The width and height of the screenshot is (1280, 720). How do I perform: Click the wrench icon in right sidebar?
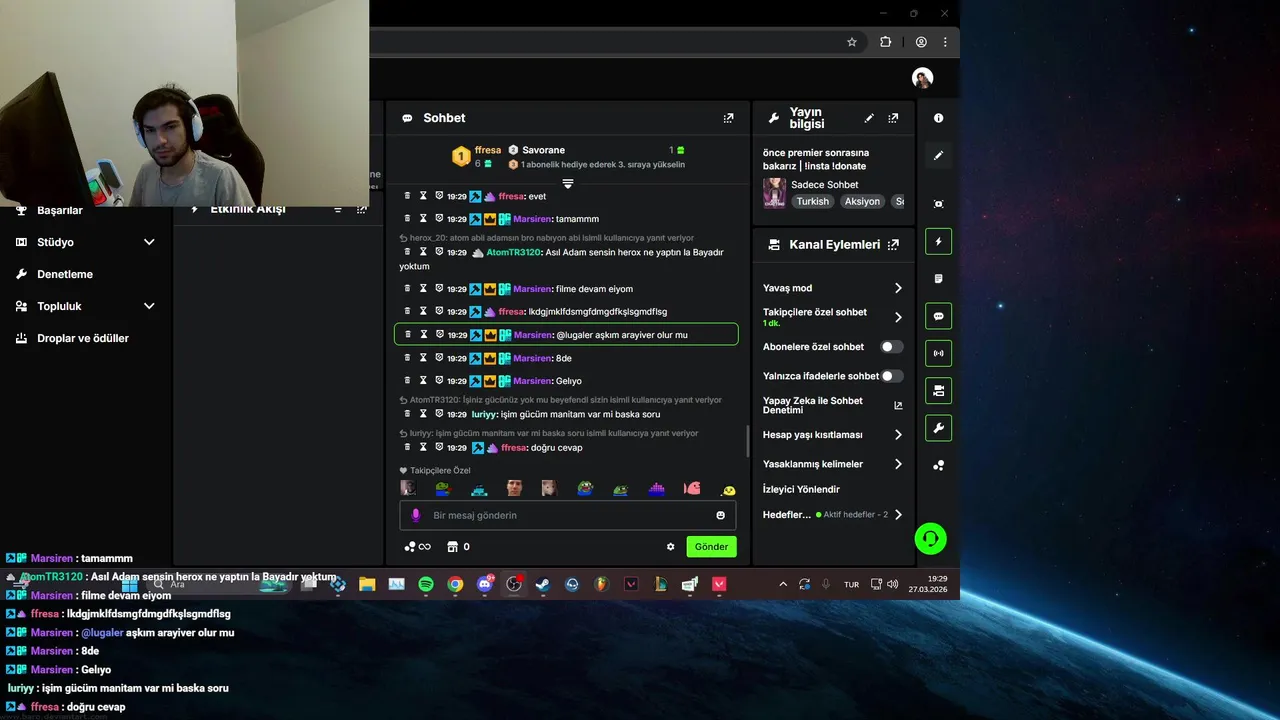click(x=938, y=428)
